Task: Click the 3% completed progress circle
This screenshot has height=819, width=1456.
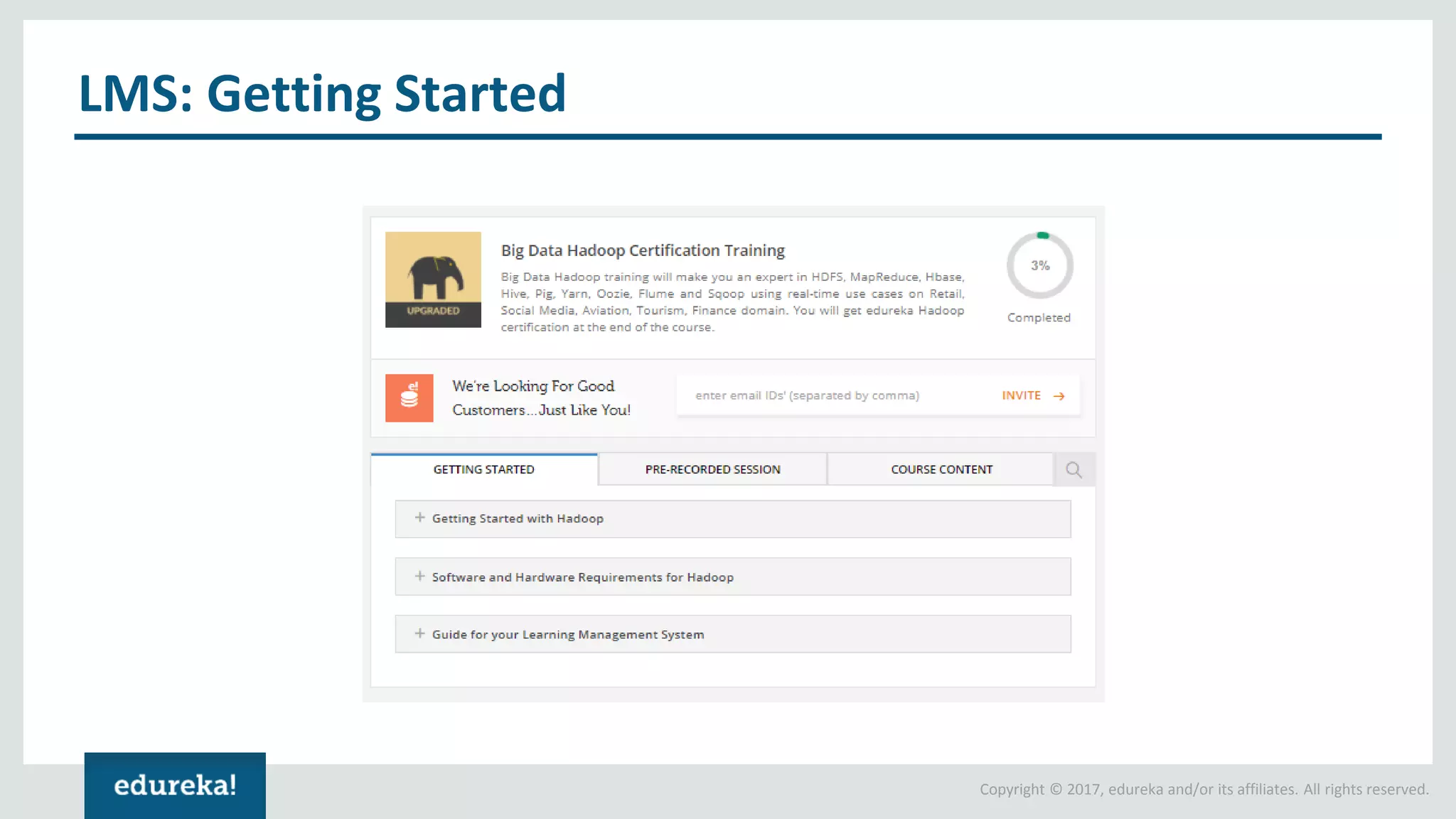Action: [x=1039, y=266]
